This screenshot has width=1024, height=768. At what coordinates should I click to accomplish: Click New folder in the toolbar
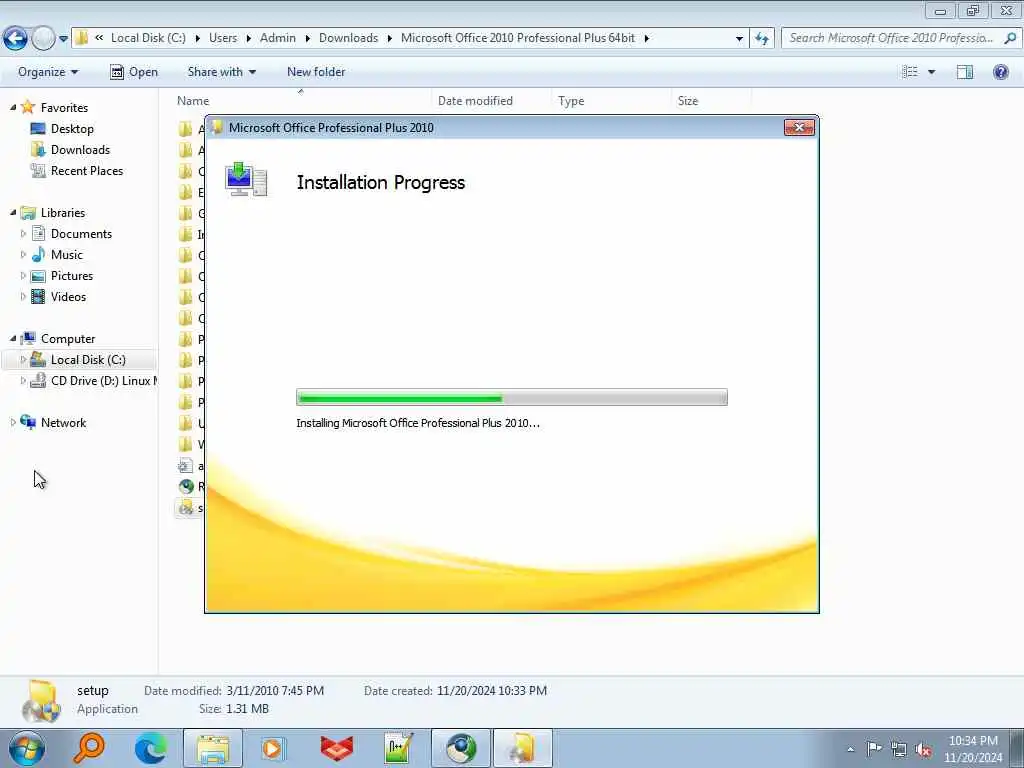pyautogui.click(x=316, y=72)
